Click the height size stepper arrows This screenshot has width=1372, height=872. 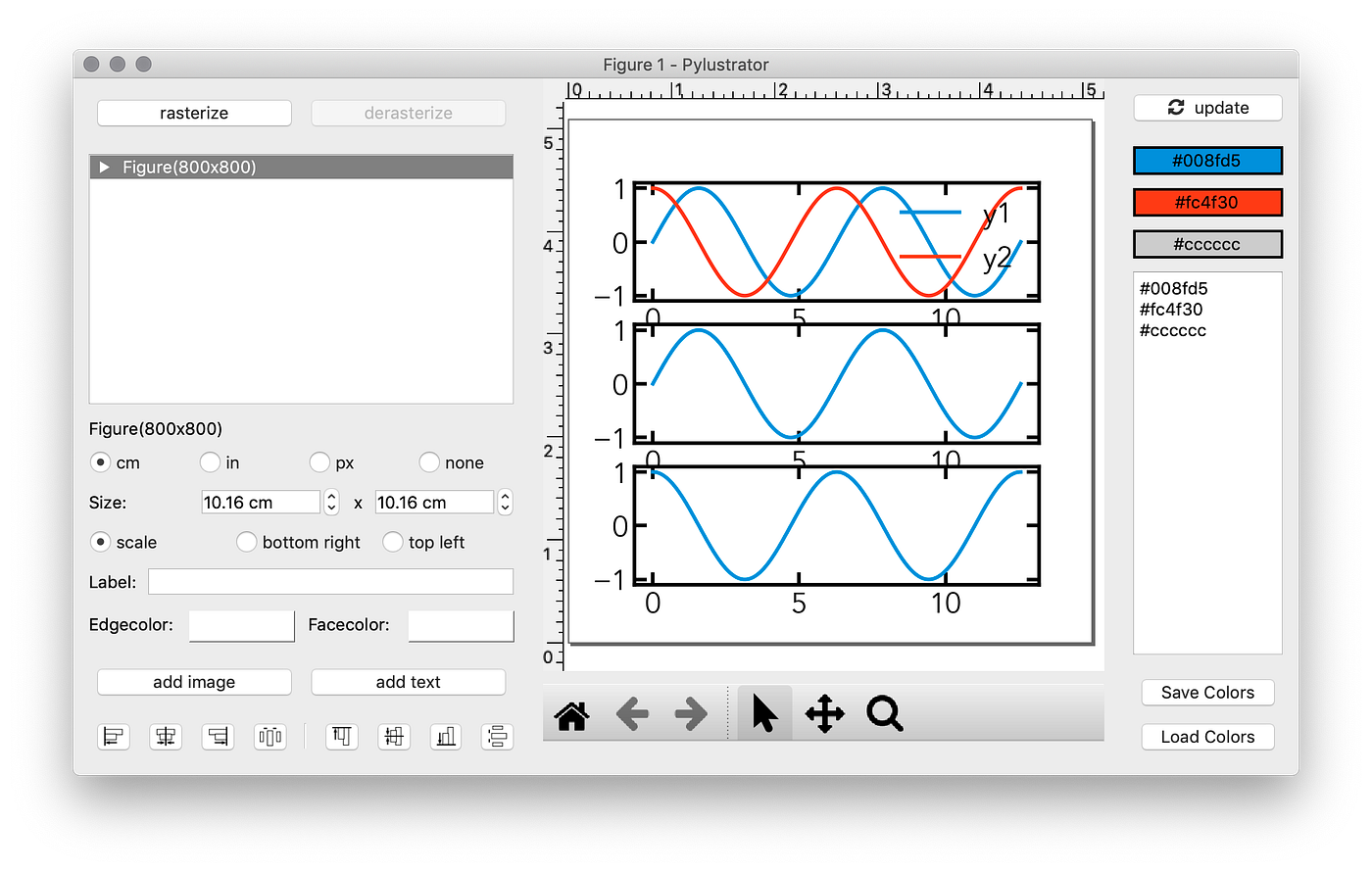click(x=505, y=502)
